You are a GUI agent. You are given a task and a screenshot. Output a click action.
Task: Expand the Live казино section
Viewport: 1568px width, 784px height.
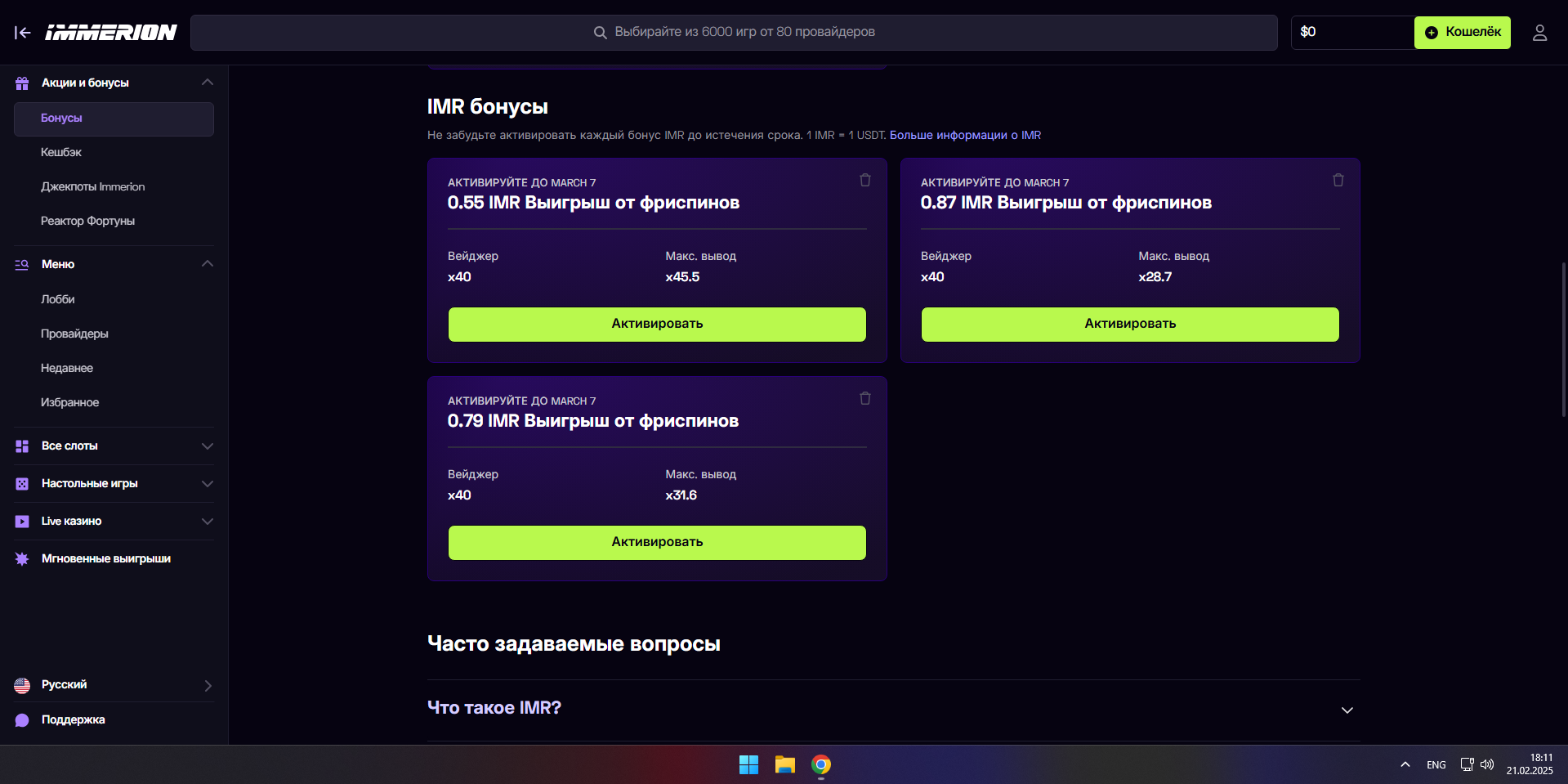[x=207, y=522]
